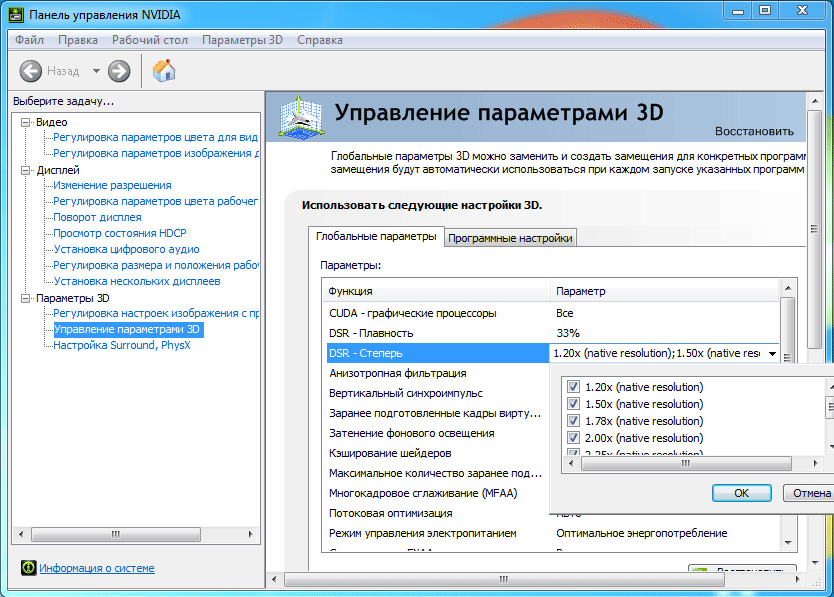Click the settings list scroll down arrow
This screenshot has width=834, height=597.
tap(788, 543)
